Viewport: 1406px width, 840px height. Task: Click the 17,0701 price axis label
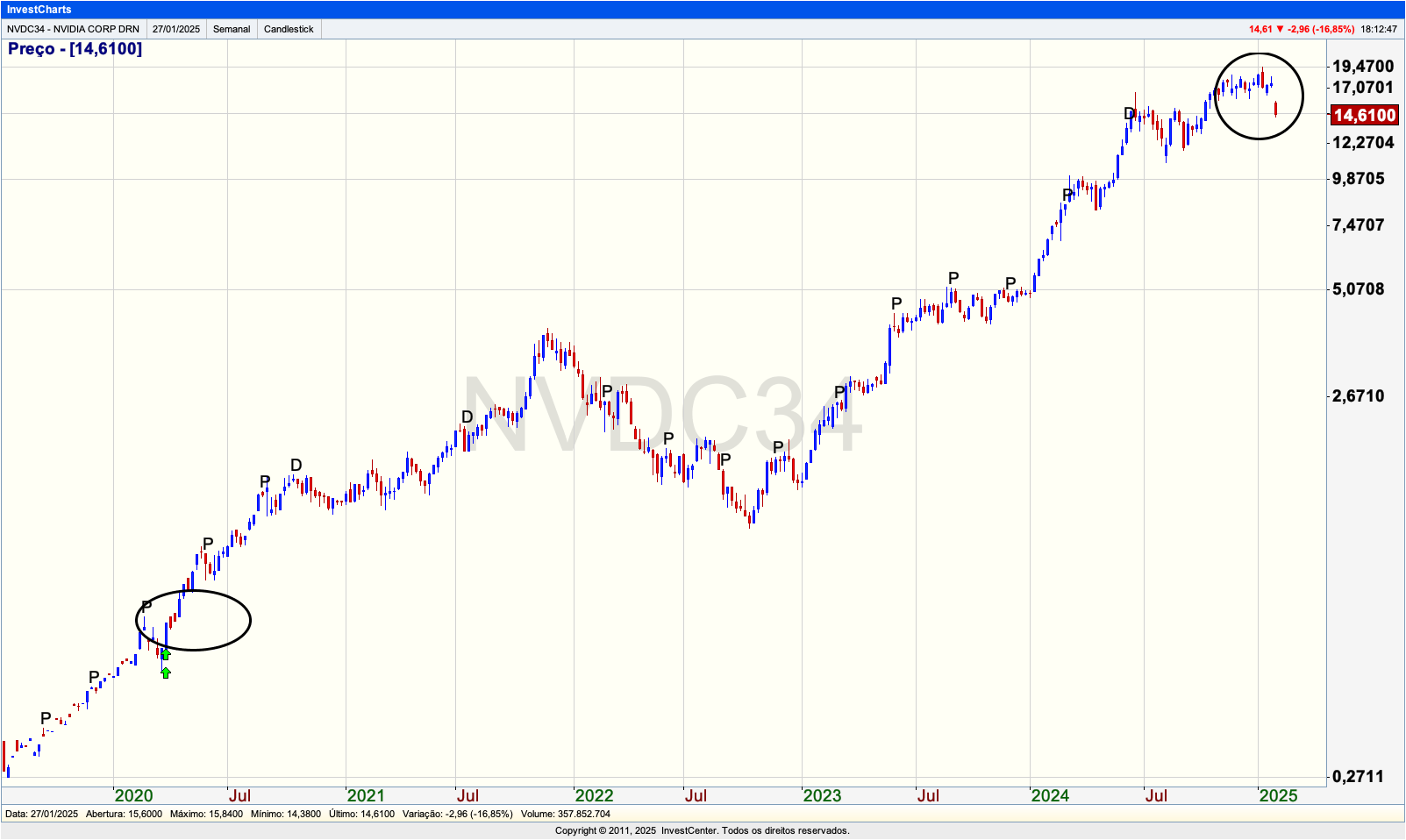coord(1363,87)
